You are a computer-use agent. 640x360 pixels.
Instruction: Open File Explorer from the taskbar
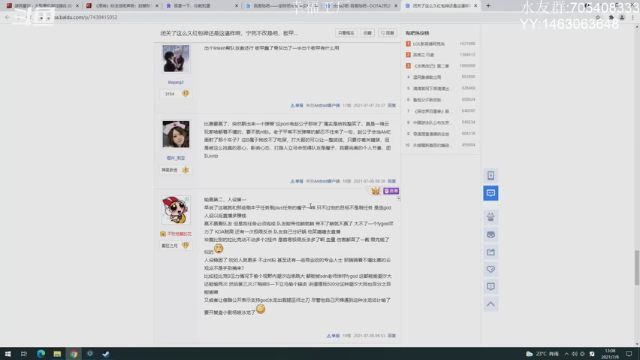point(57,354)
